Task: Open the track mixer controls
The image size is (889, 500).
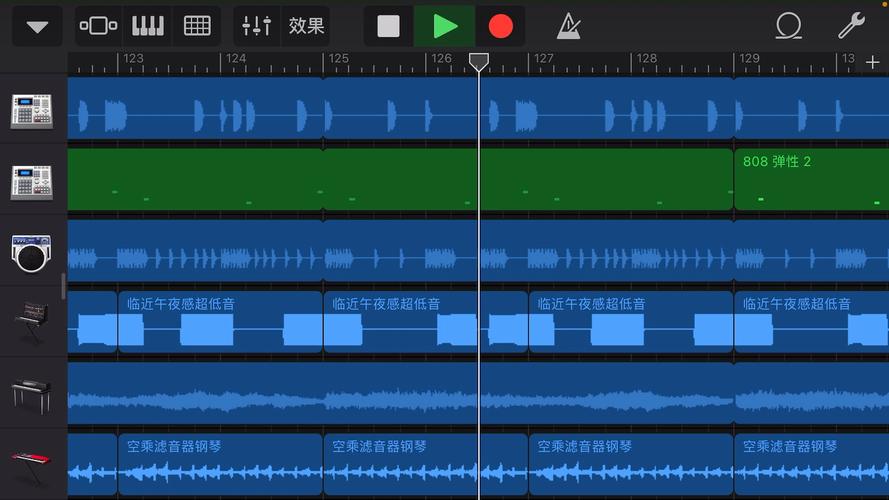Action: click(x=256, y=26)
